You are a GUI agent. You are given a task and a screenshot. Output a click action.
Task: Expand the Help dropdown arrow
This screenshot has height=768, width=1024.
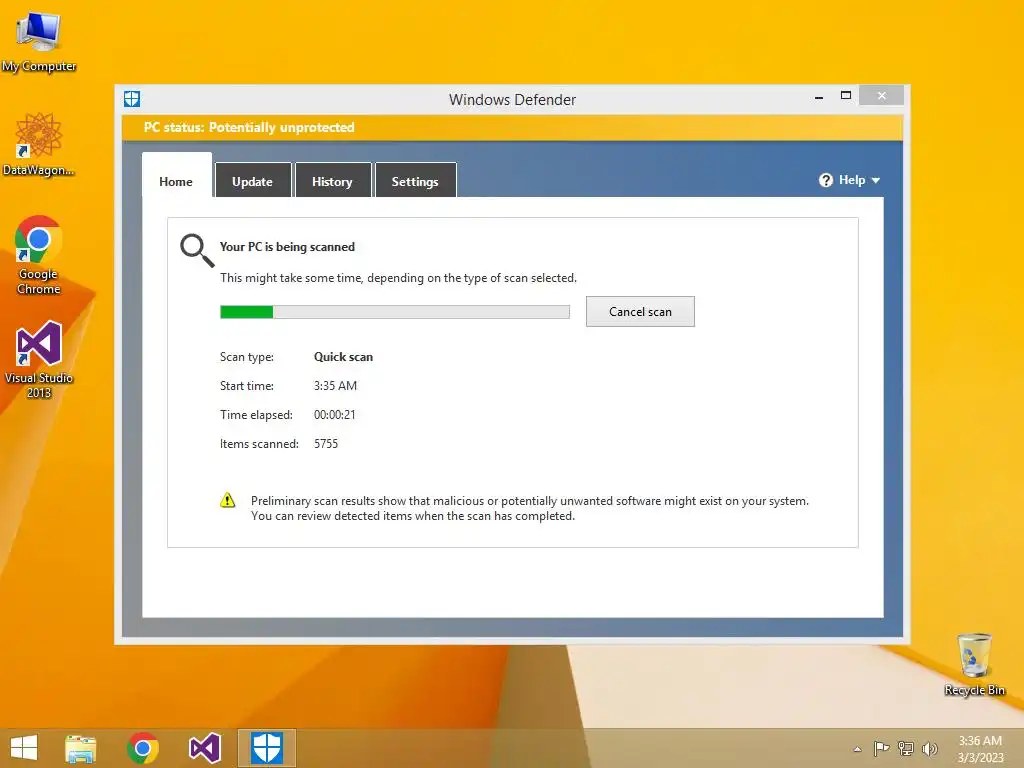pos(876,180)
